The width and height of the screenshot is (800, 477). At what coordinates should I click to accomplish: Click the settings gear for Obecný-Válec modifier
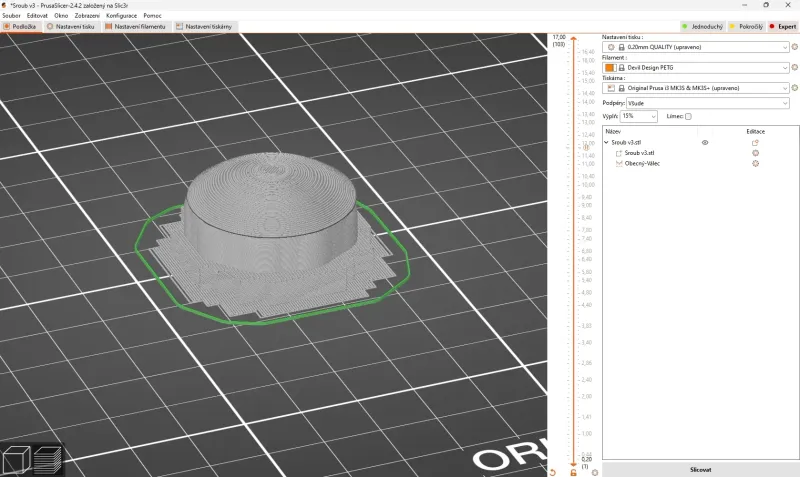tap(756, 163)
